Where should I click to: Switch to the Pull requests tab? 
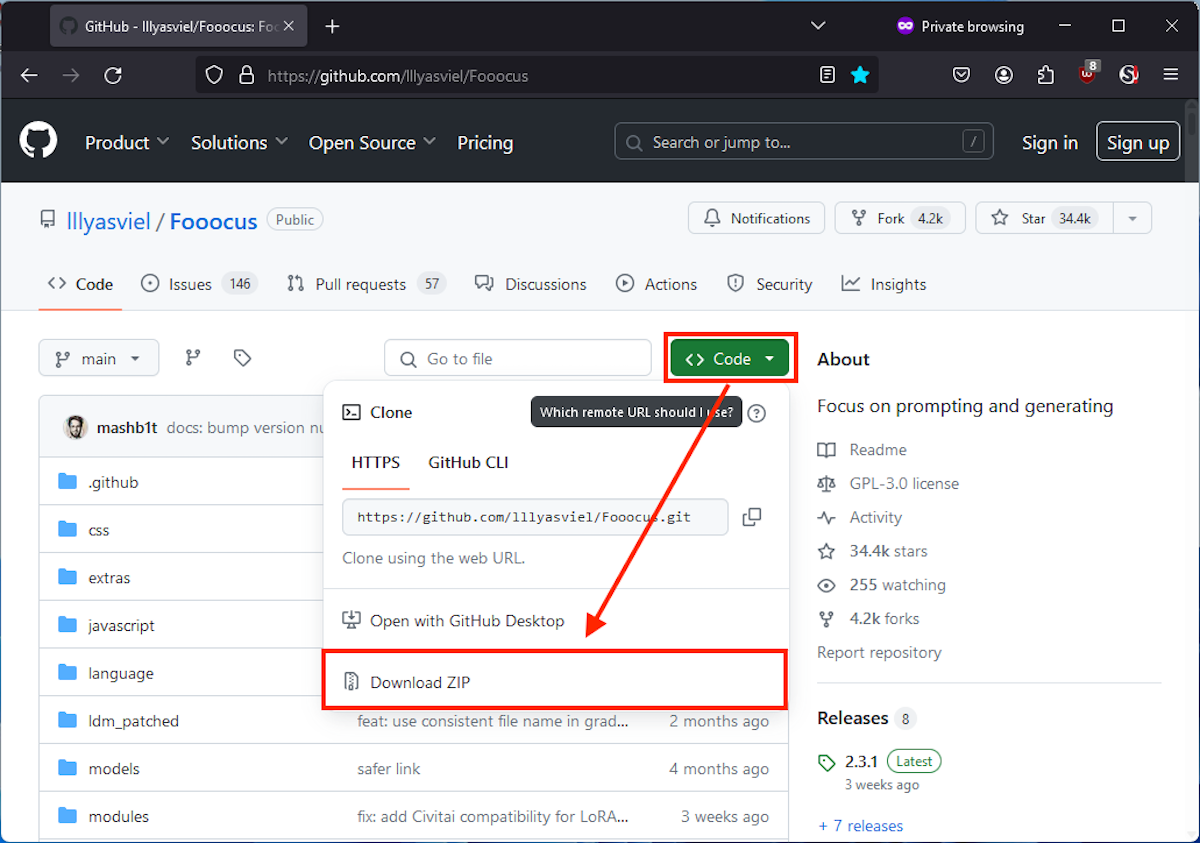click(365, 284)
